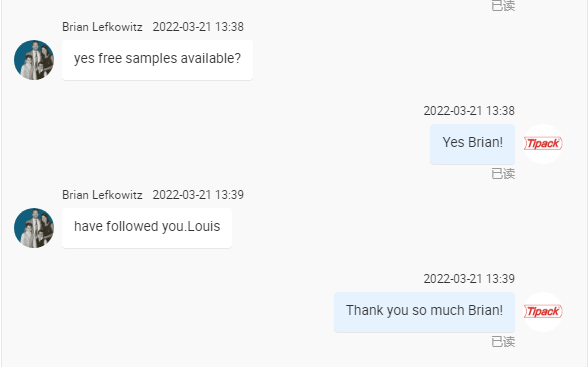Click the 13:39 timestamp beside Brian Lefkowitz's name
Screen dimensions: 588x367
(198, 195)
